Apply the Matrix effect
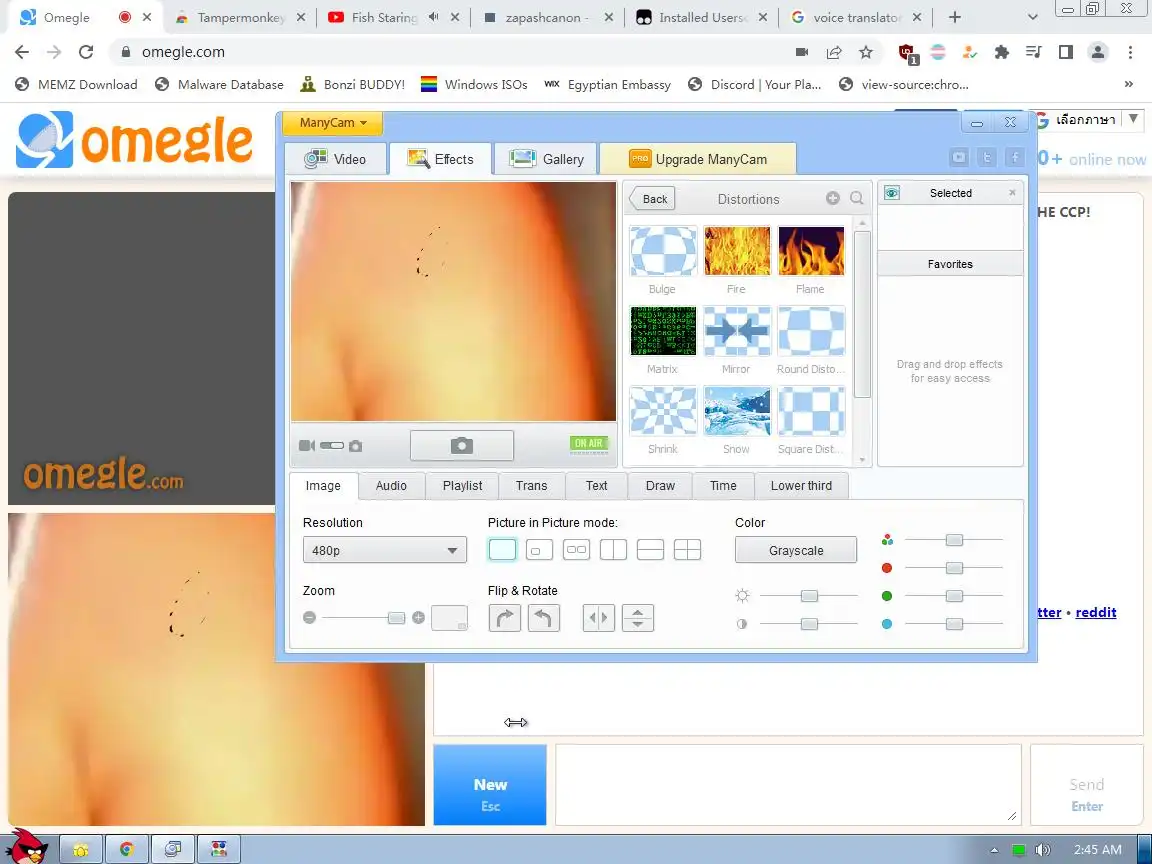 663,331
